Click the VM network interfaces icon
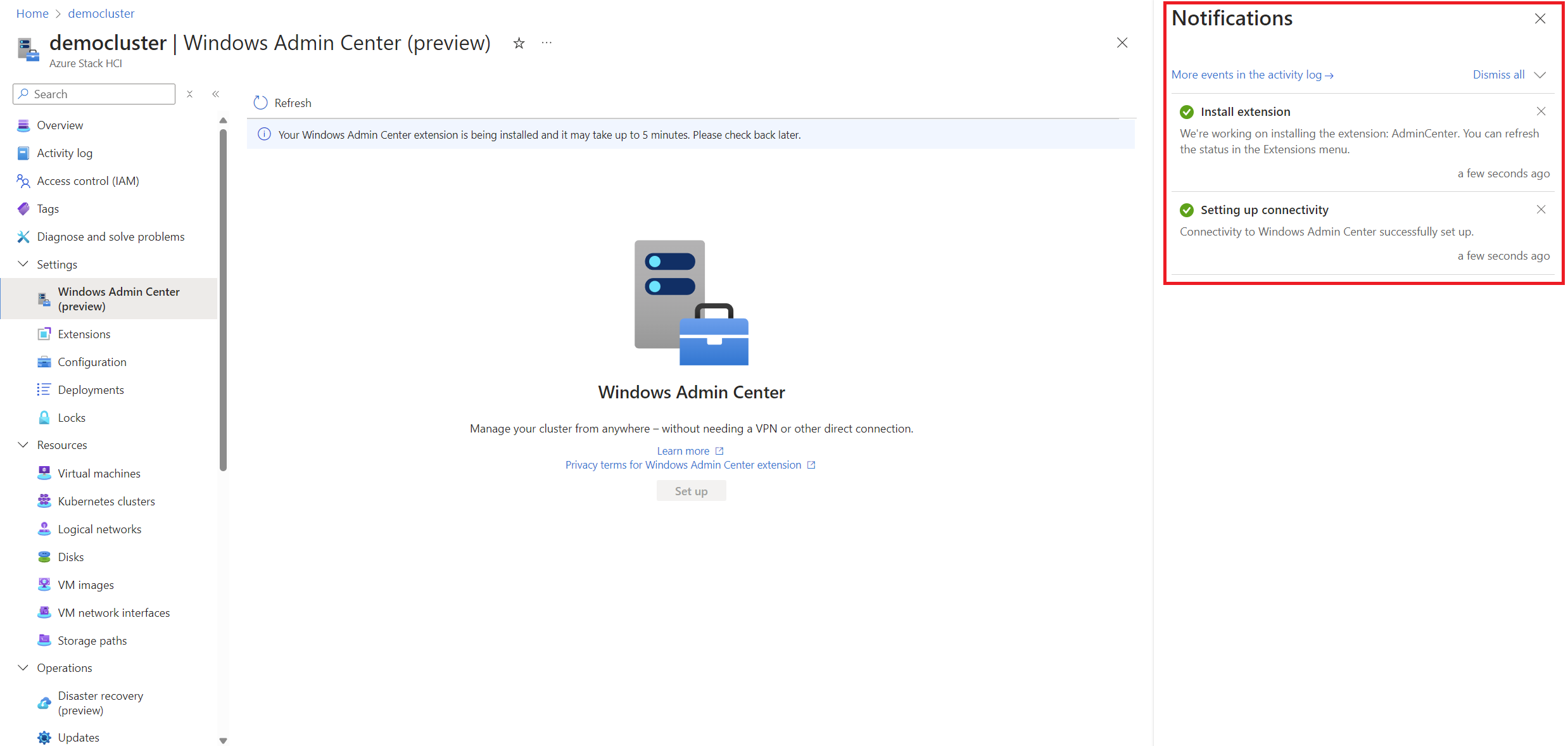The image size is (1568, 746). (44, 612)
